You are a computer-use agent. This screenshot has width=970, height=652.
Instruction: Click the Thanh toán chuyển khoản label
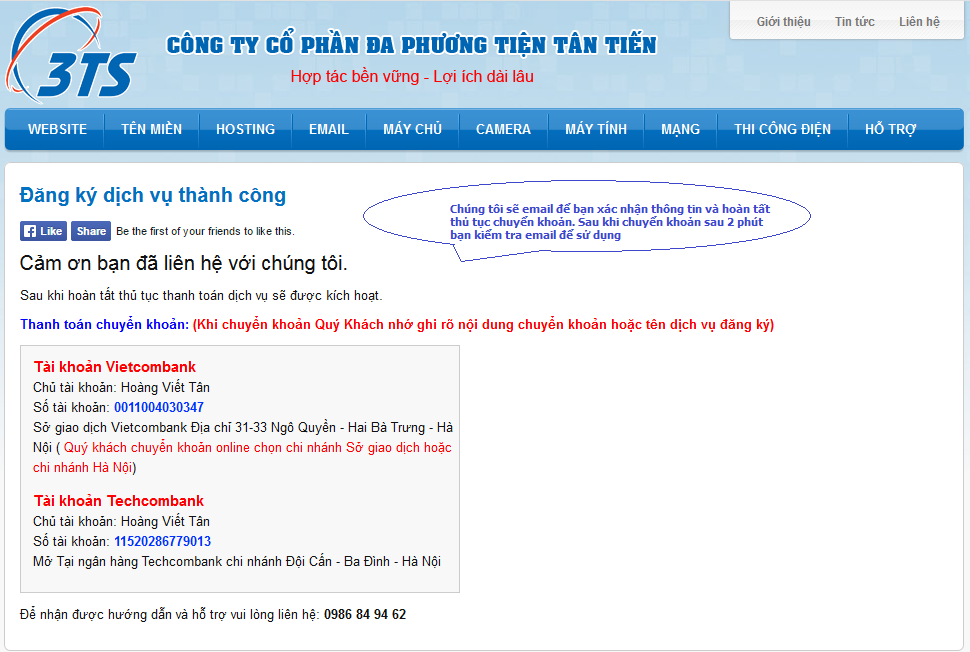pos(105,324)
